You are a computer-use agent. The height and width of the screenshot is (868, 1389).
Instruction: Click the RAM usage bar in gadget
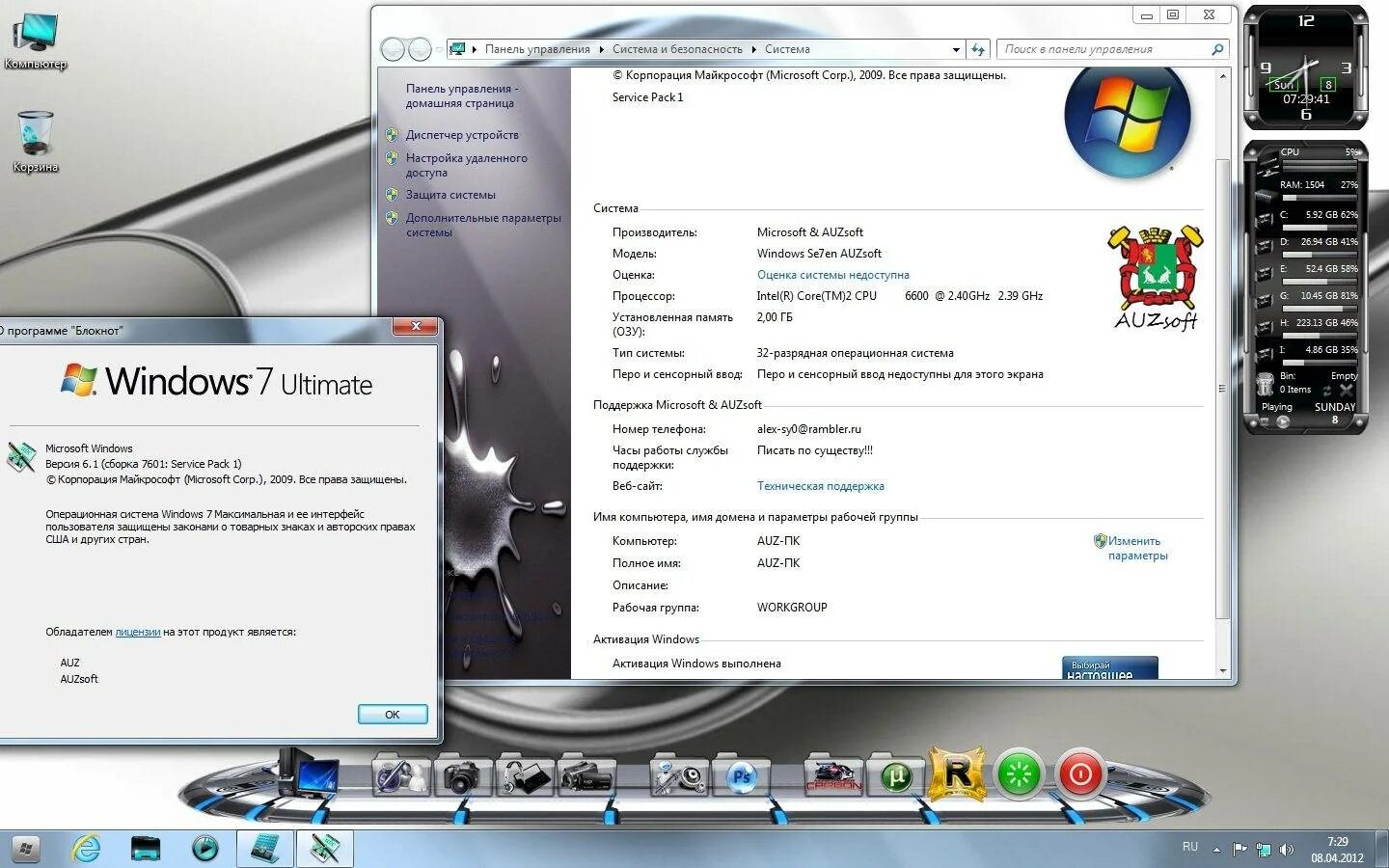coord(1319,197)
